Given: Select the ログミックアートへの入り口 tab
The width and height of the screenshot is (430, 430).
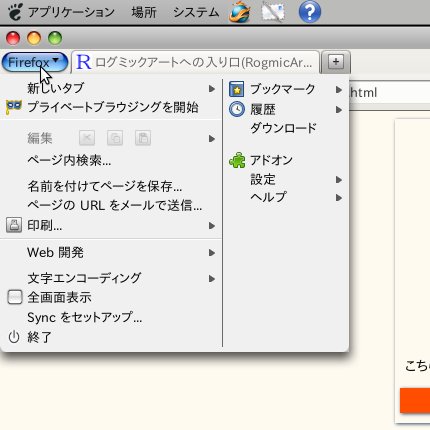Looking at the screenshot, I should (196, 62).
